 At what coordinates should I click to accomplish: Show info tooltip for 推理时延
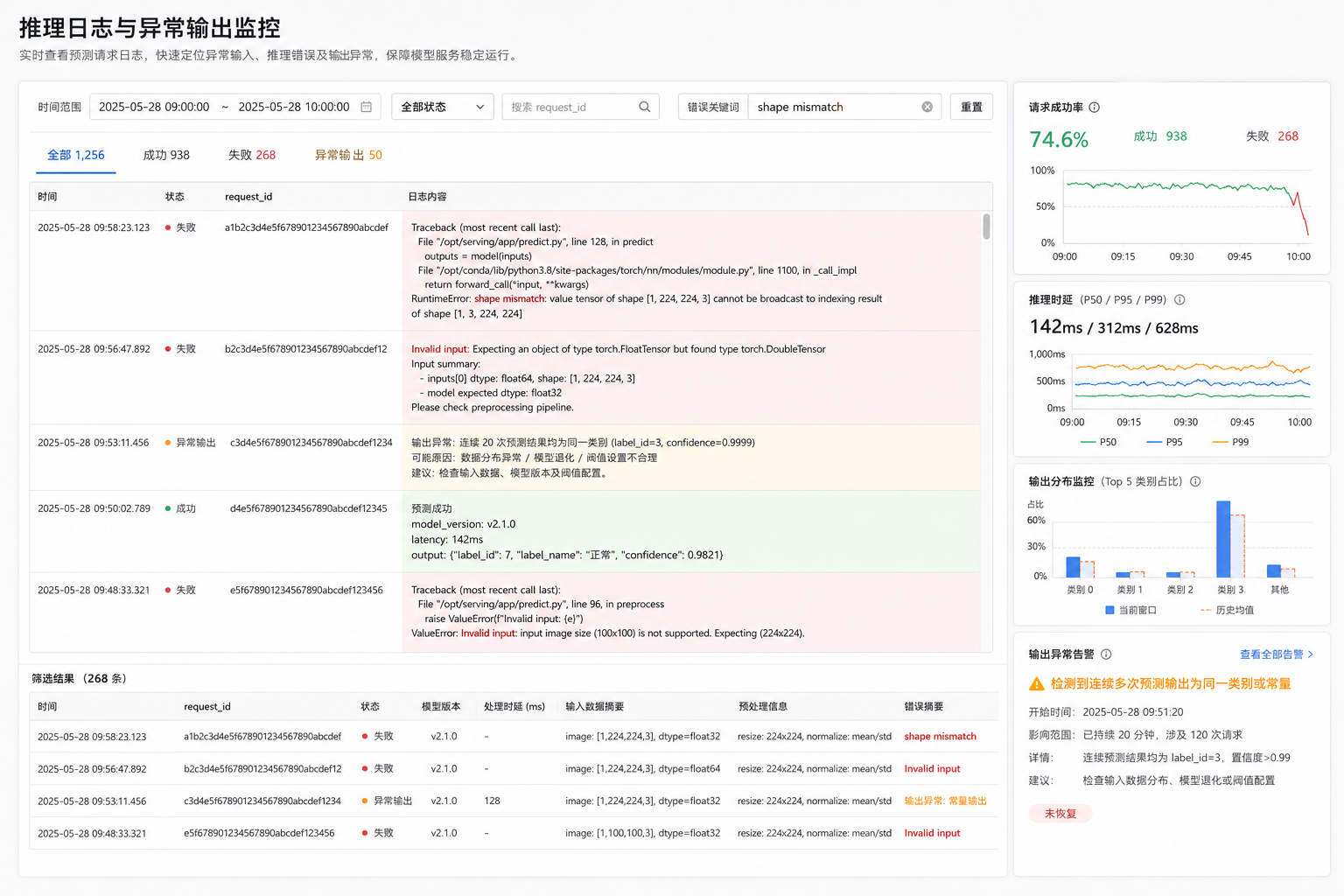pos(1179,299)
